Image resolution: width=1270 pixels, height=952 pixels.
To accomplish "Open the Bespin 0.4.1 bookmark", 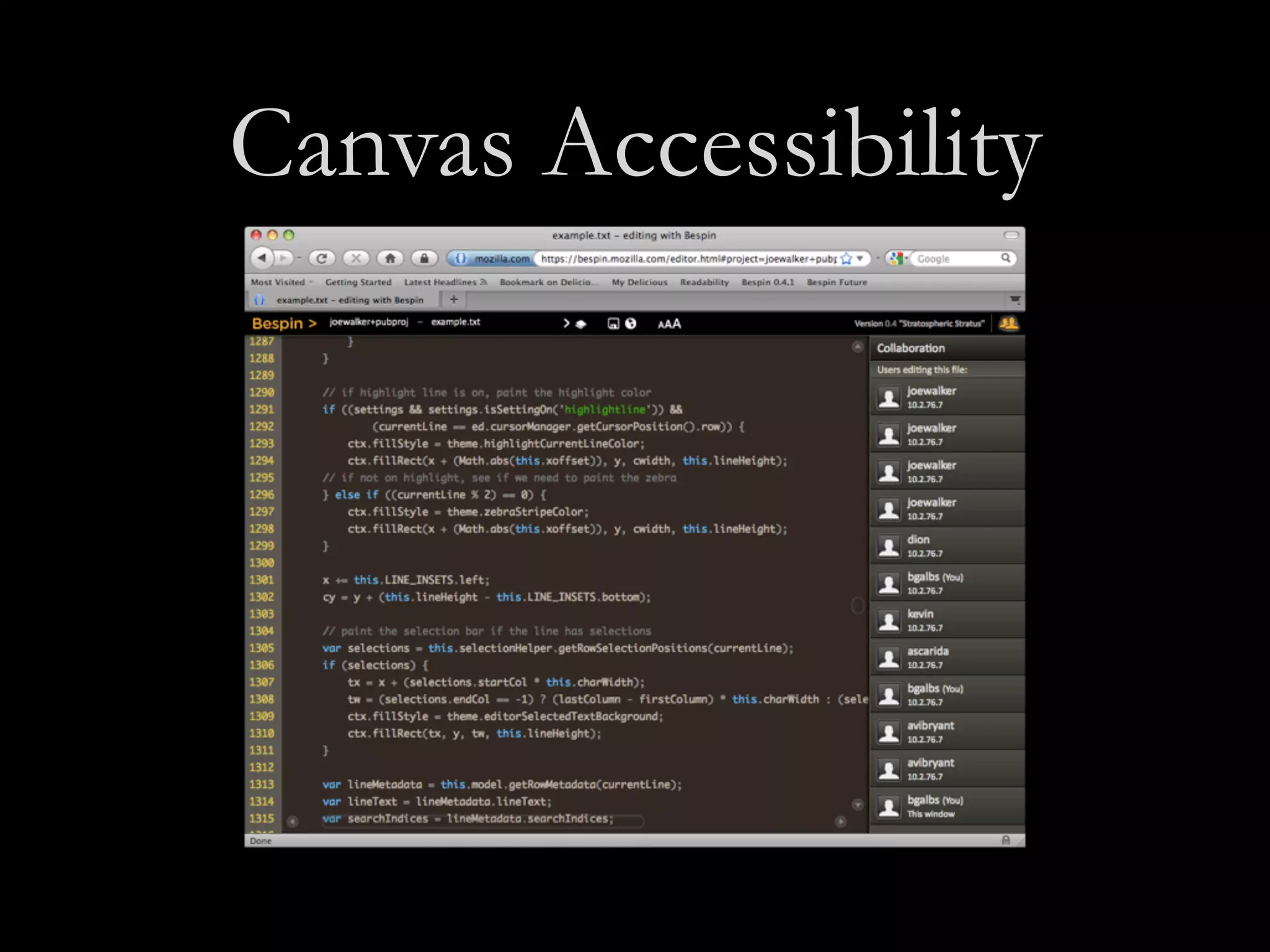I will (x=768, y=282).
